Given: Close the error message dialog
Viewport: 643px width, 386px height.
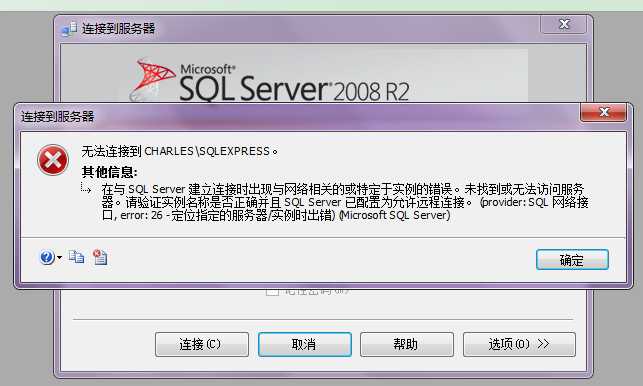Looking at the screenshot, I should coord(603,112).
